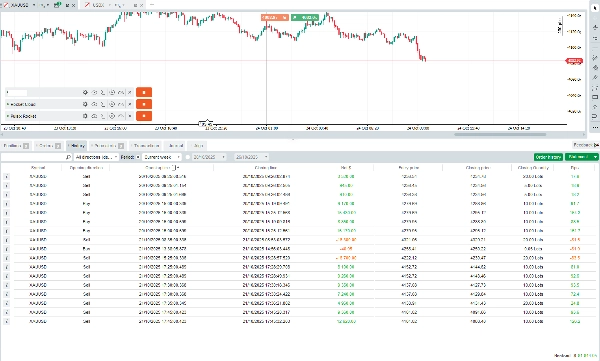Click ellipsis icon at bottom of chart toolbar
This screenshot has width=600, height=361.
point(595,127)
